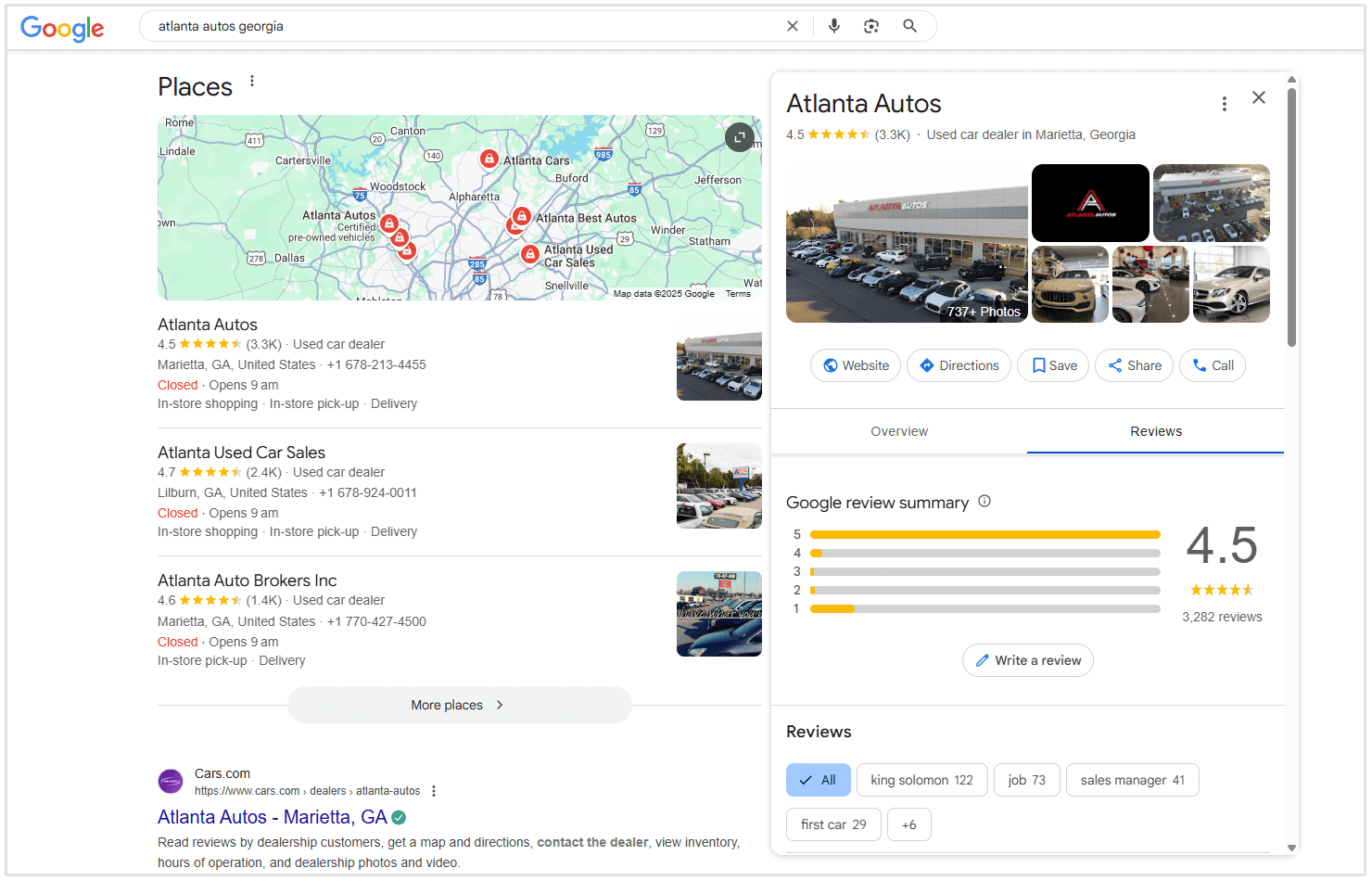Open the map Terms link
Viewport: 1372px width, 881px height.
738,294
